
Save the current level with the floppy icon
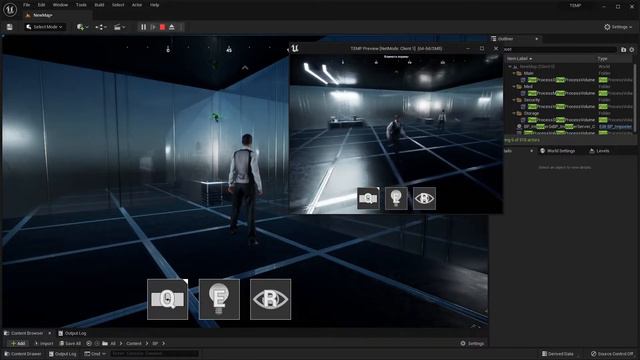click(x=9, y=27)
